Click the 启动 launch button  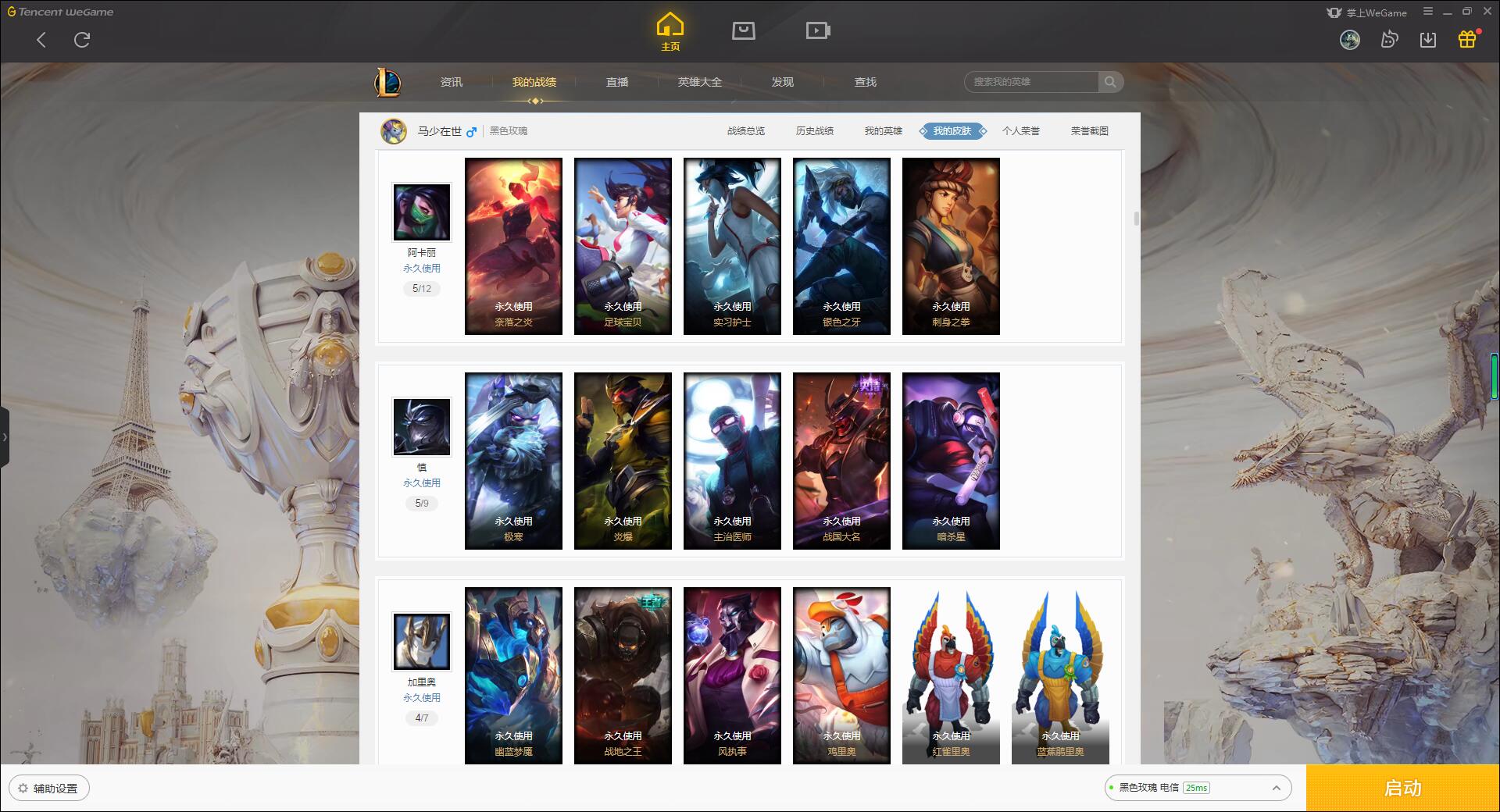1403,789
